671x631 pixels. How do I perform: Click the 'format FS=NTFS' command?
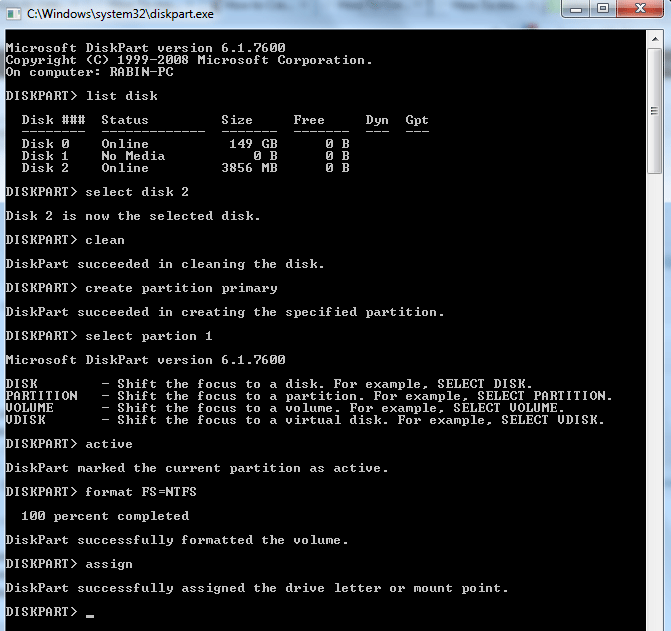pos(141,492)
